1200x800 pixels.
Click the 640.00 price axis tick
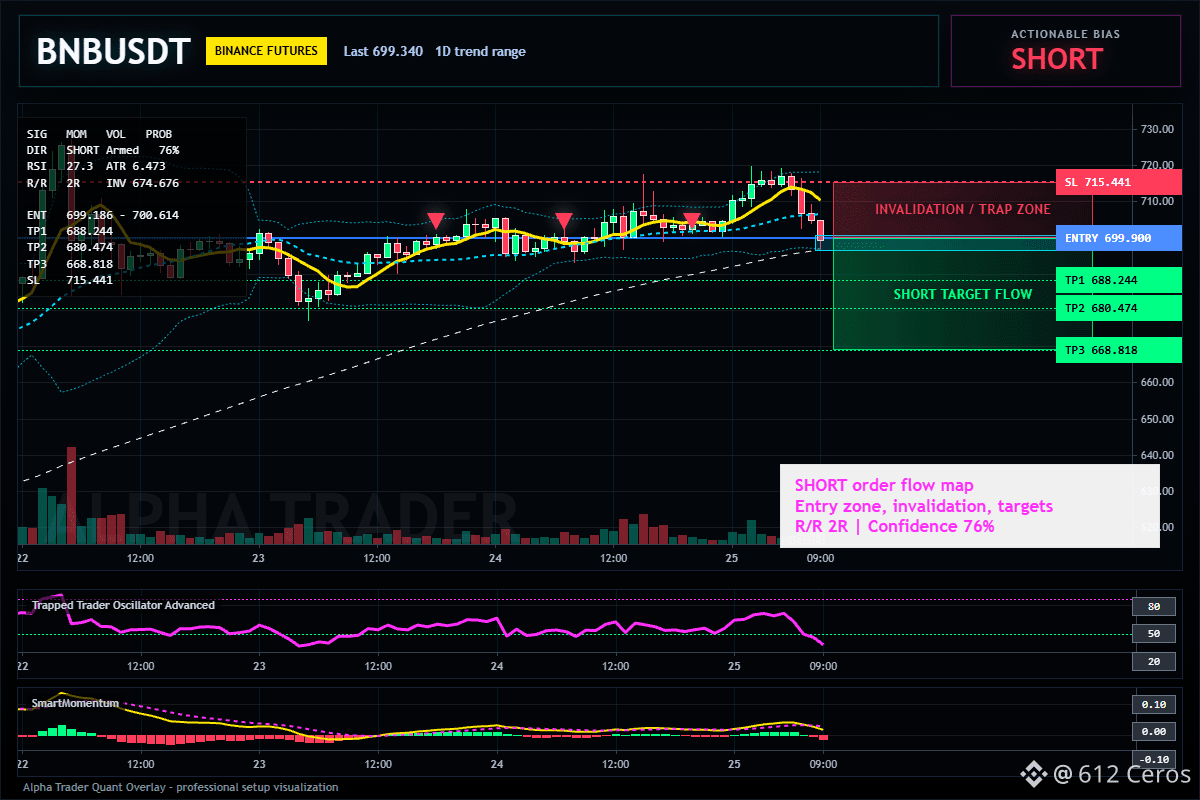coord(1155,454)
